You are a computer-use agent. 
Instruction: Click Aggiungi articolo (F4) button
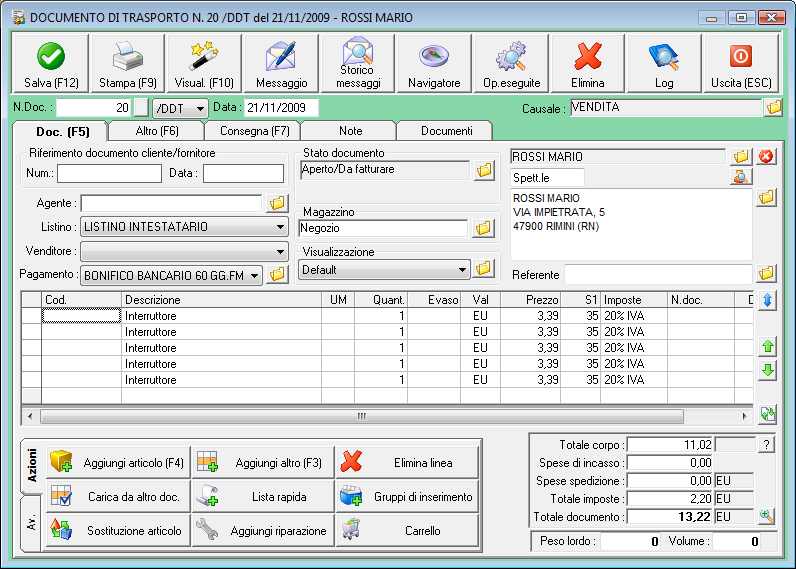(117, 462)
